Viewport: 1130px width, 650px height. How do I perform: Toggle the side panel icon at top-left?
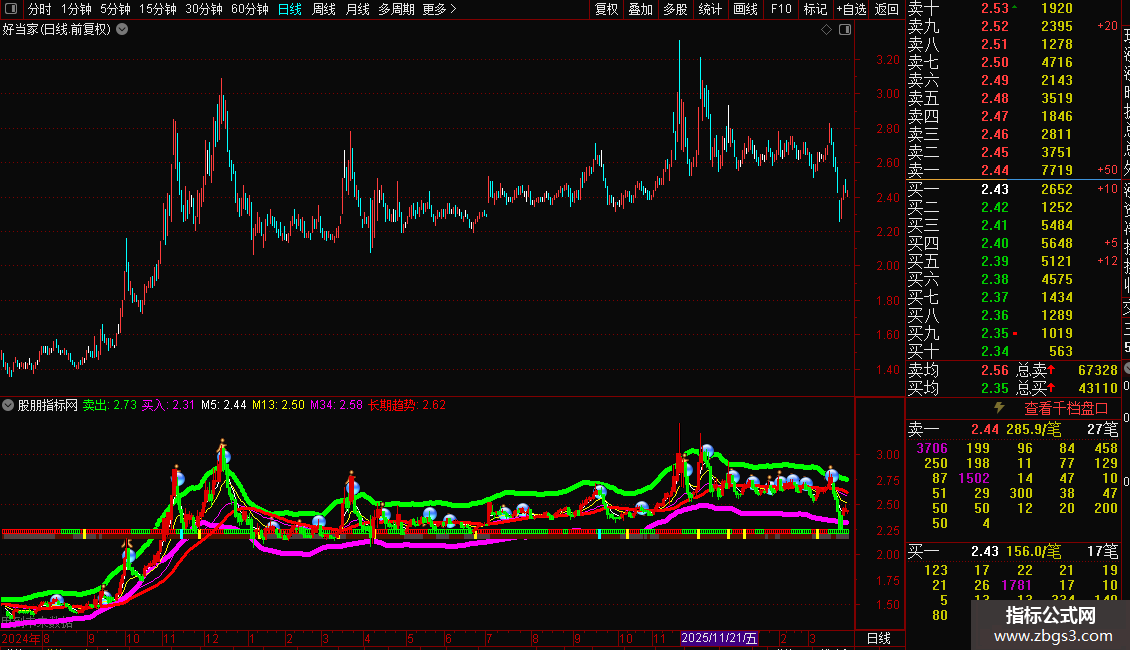coord(11,9)
